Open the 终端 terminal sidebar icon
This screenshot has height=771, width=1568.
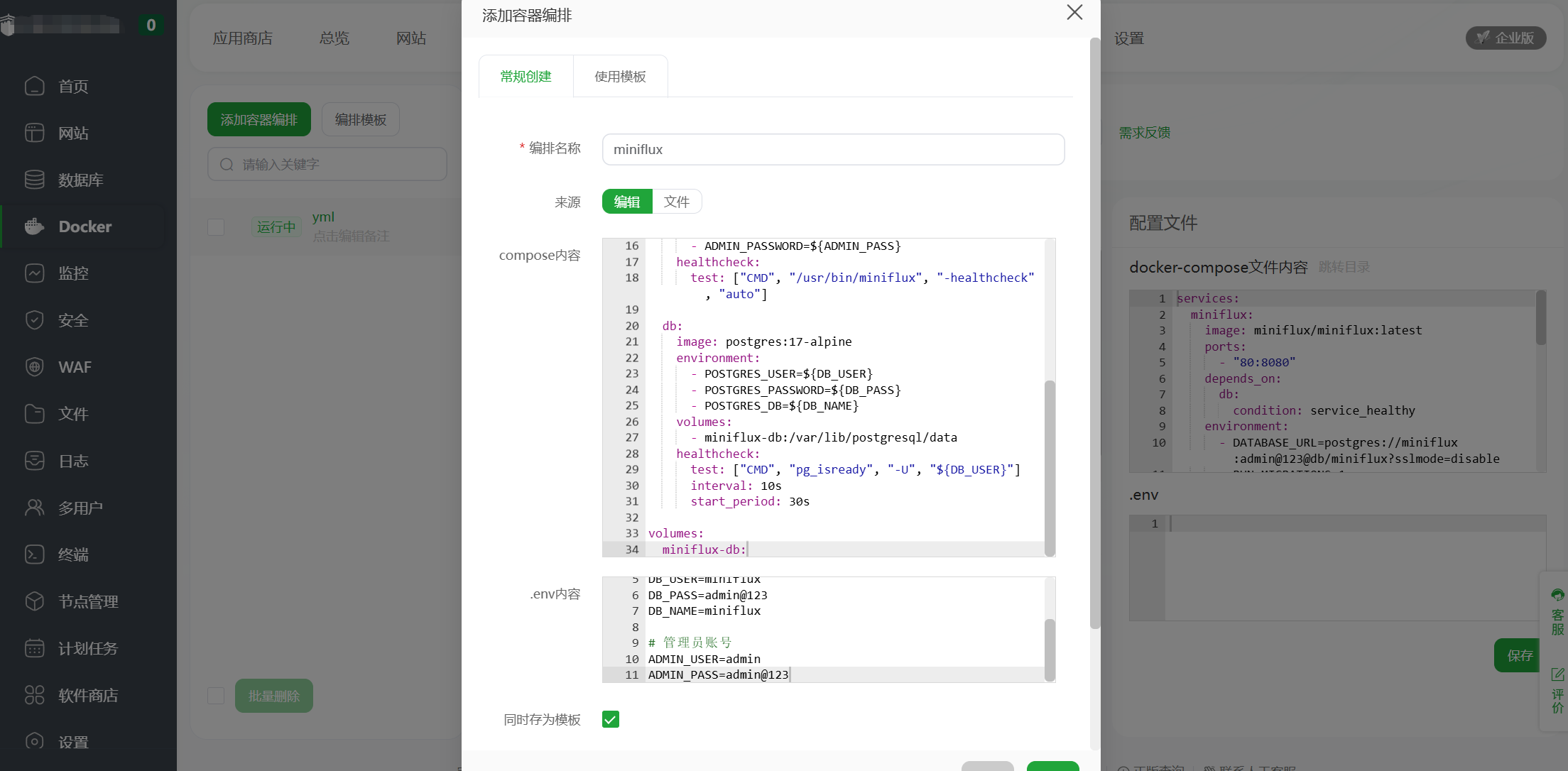[x=34, y=554]
